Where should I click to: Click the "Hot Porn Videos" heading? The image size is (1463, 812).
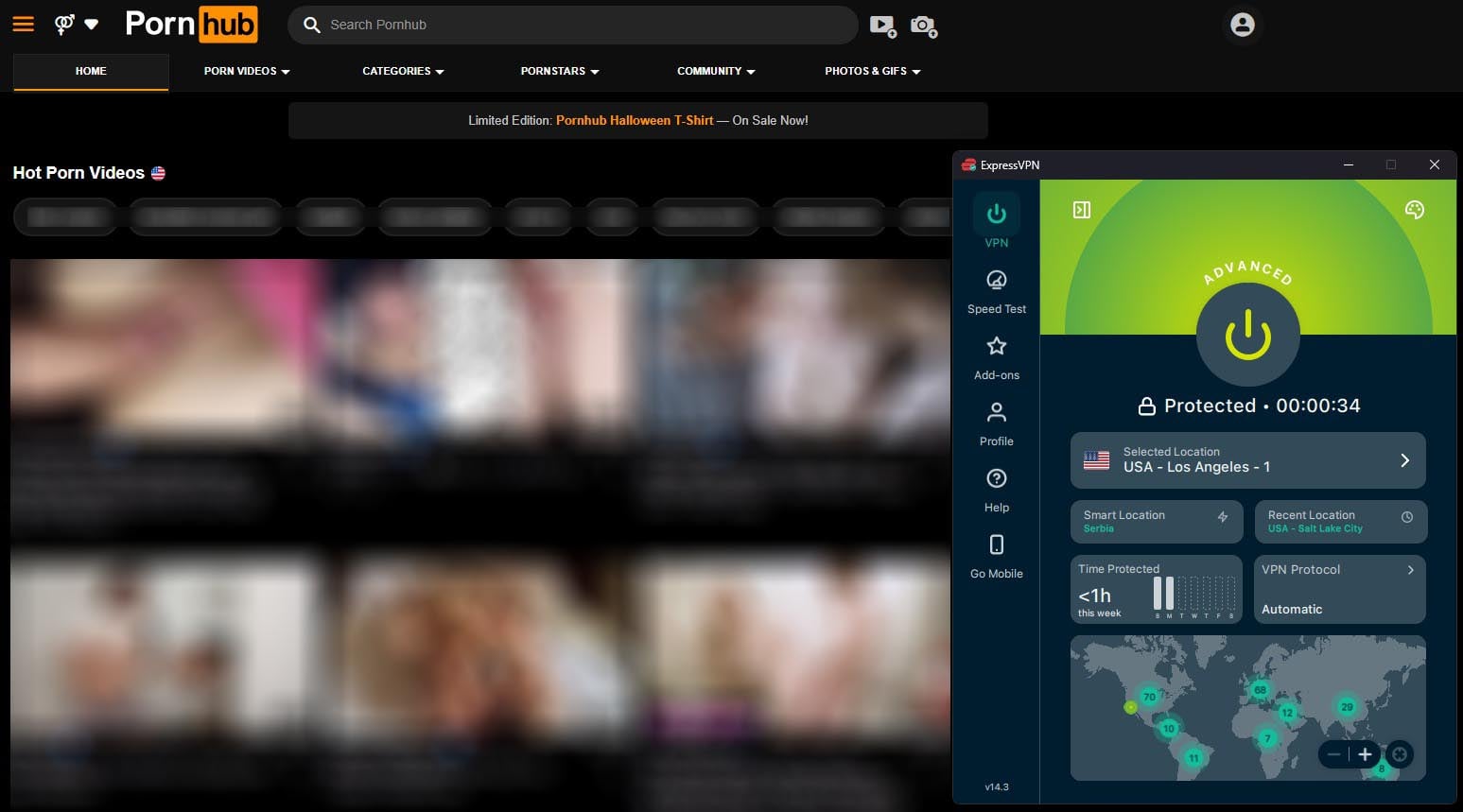pos(78,173)
